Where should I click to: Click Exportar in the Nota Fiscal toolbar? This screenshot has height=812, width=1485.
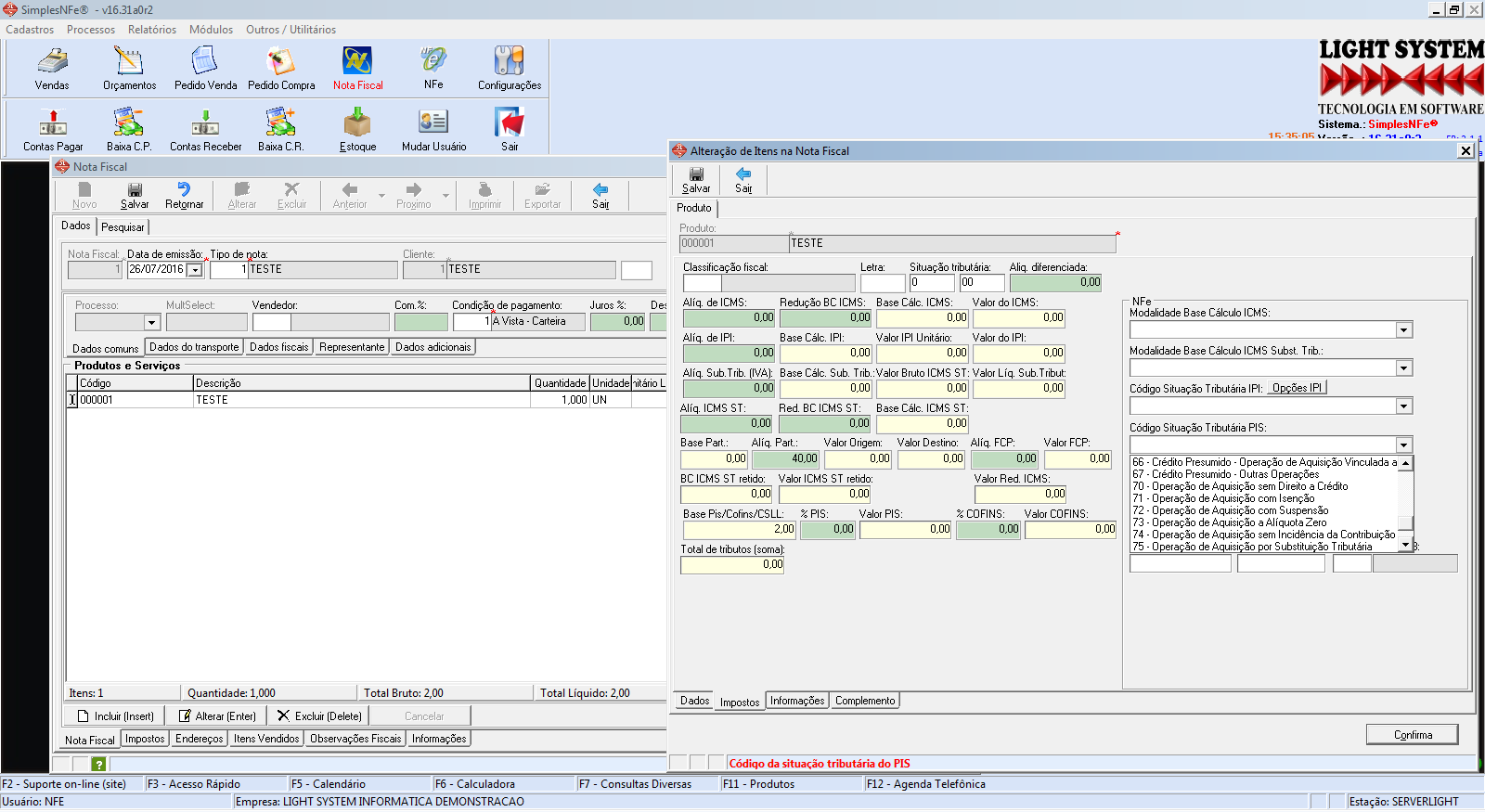click(542, 196)
